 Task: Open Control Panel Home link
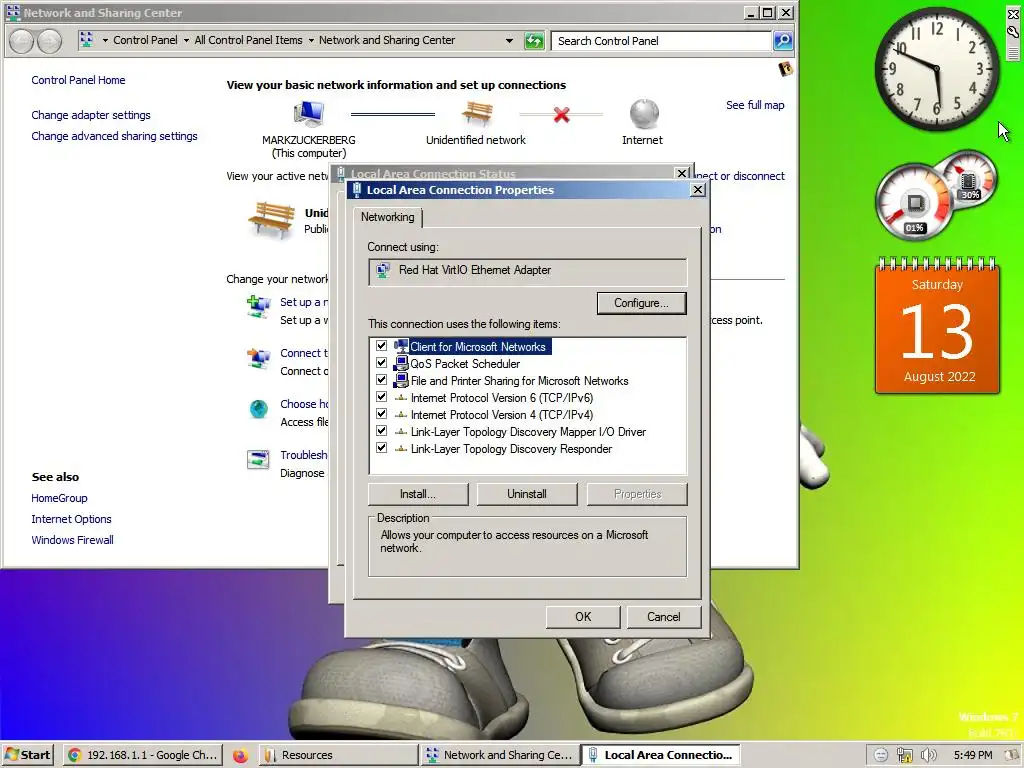(78, 80)
